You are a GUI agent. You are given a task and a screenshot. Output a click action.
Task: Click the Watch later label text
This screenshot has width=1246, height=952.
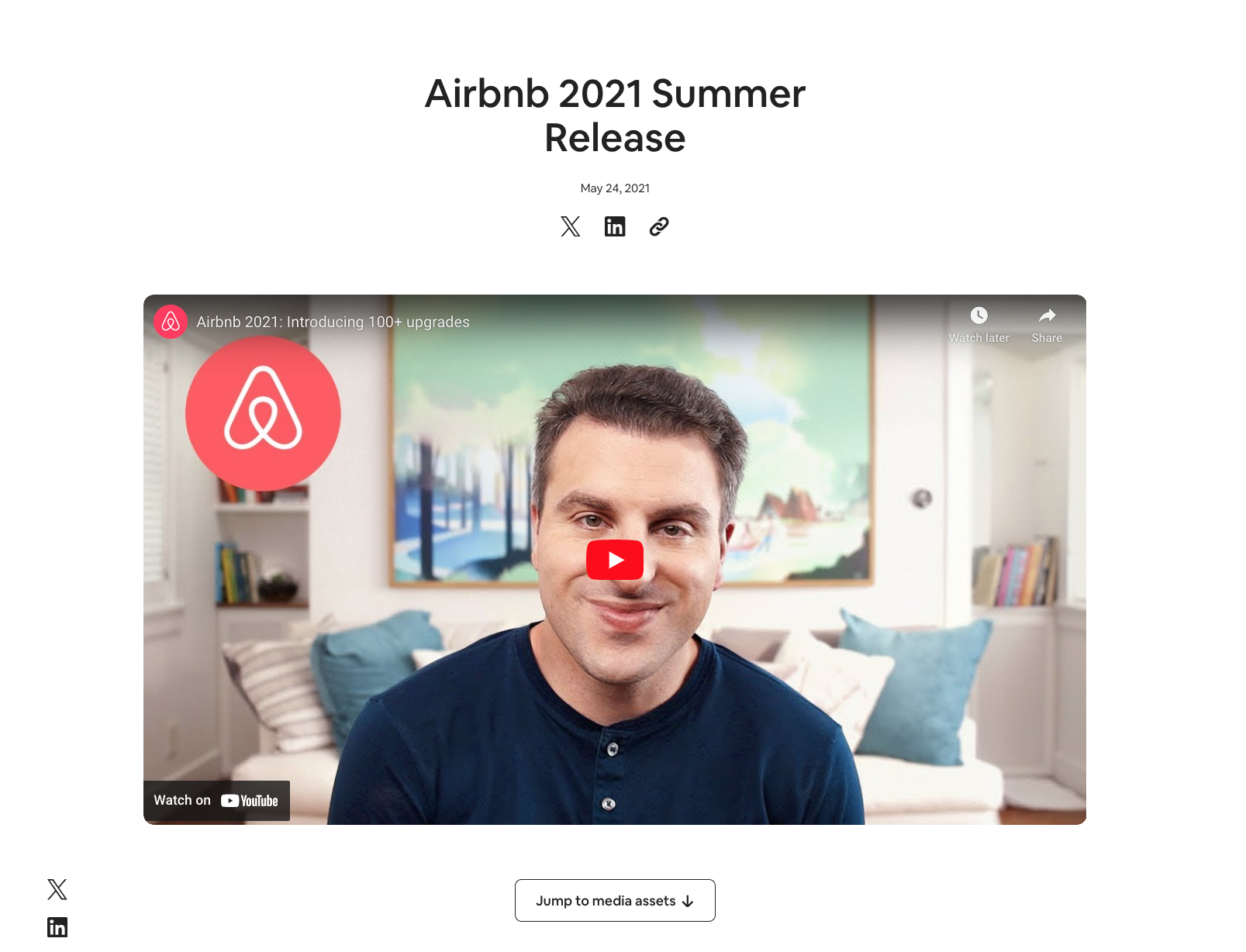coord(979,338)
